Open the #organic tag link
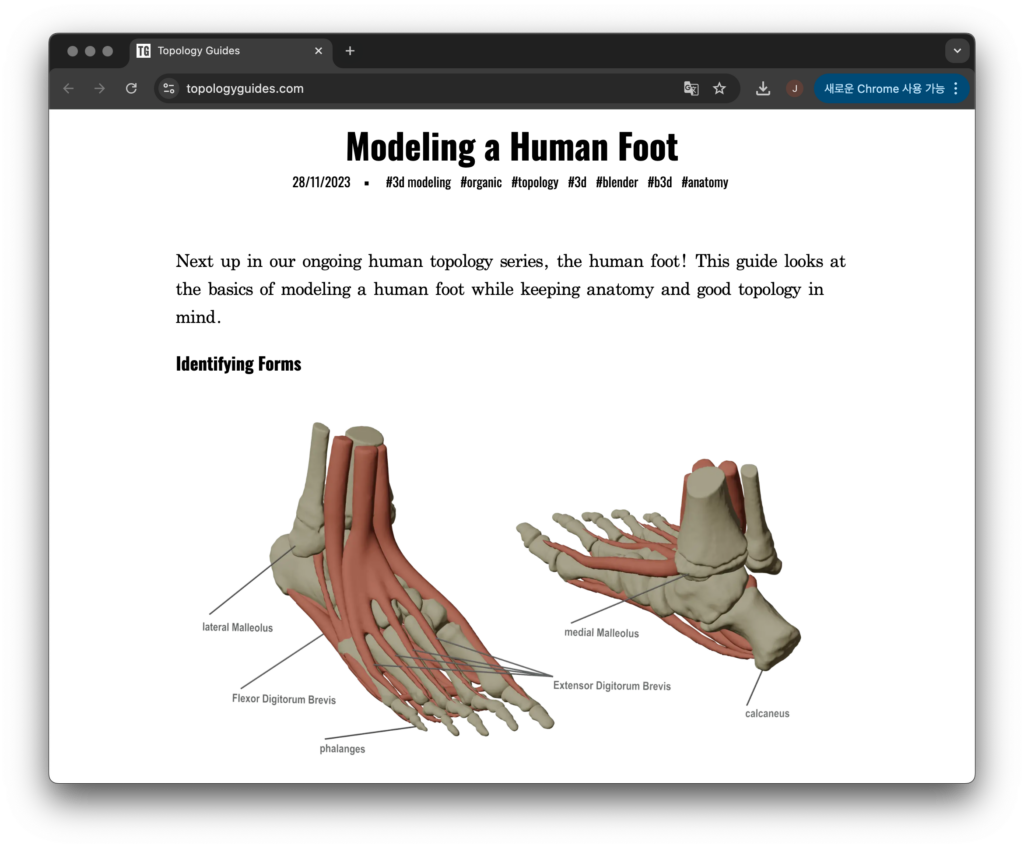This screenshot has height=848, width=1024. tap(481, 182)
